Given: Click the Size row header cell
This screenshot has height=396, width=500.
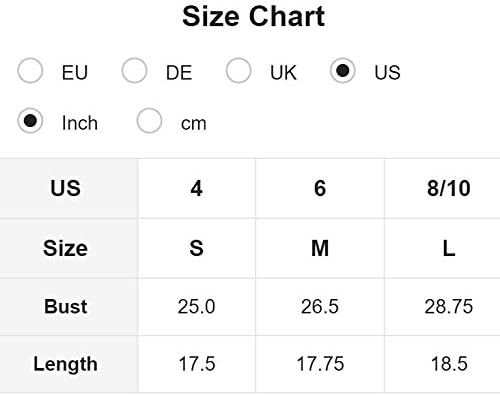Looking at the screenshot, I should pyautogui.click(x=69, y=248).
